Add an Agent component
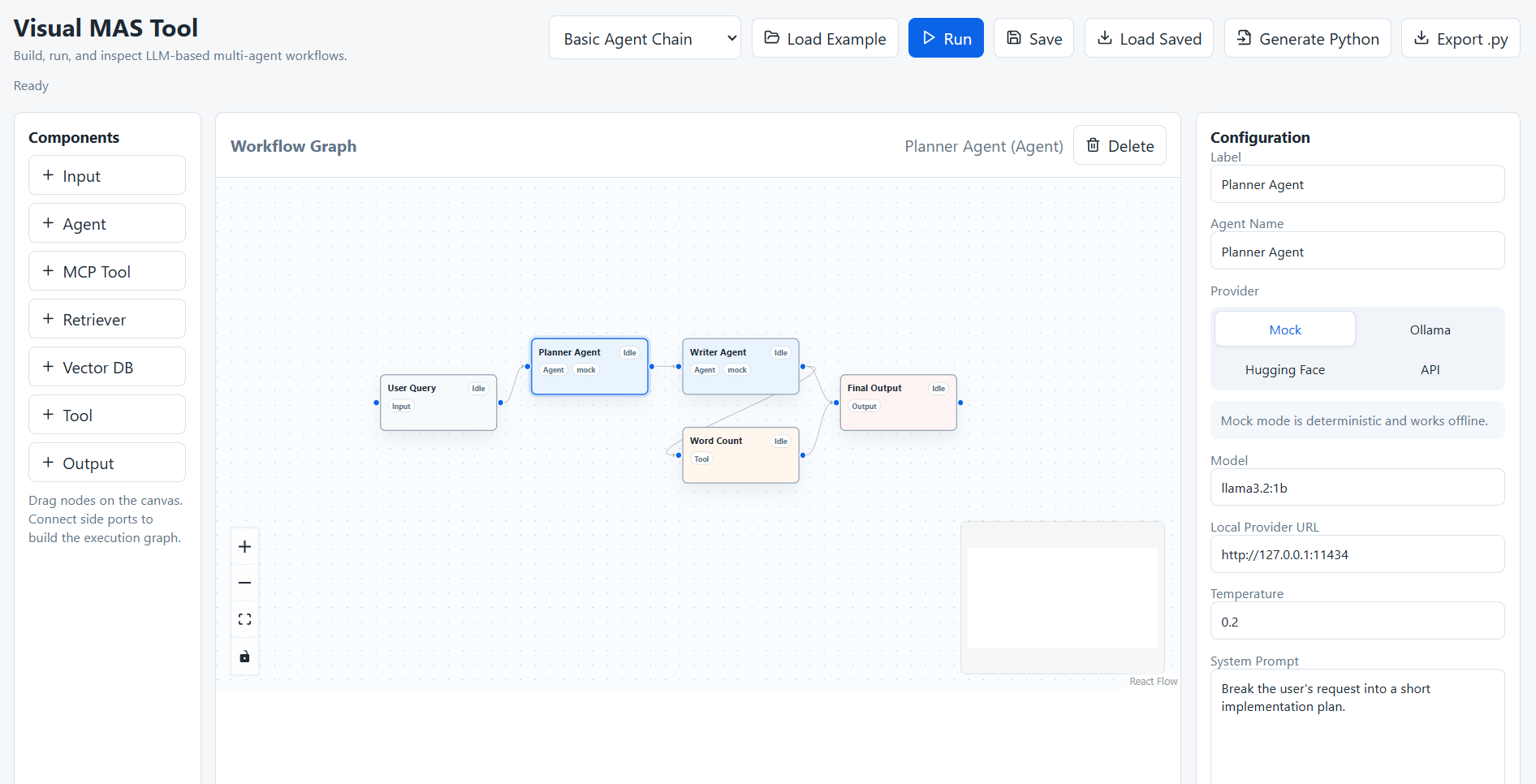 (107, 223)
